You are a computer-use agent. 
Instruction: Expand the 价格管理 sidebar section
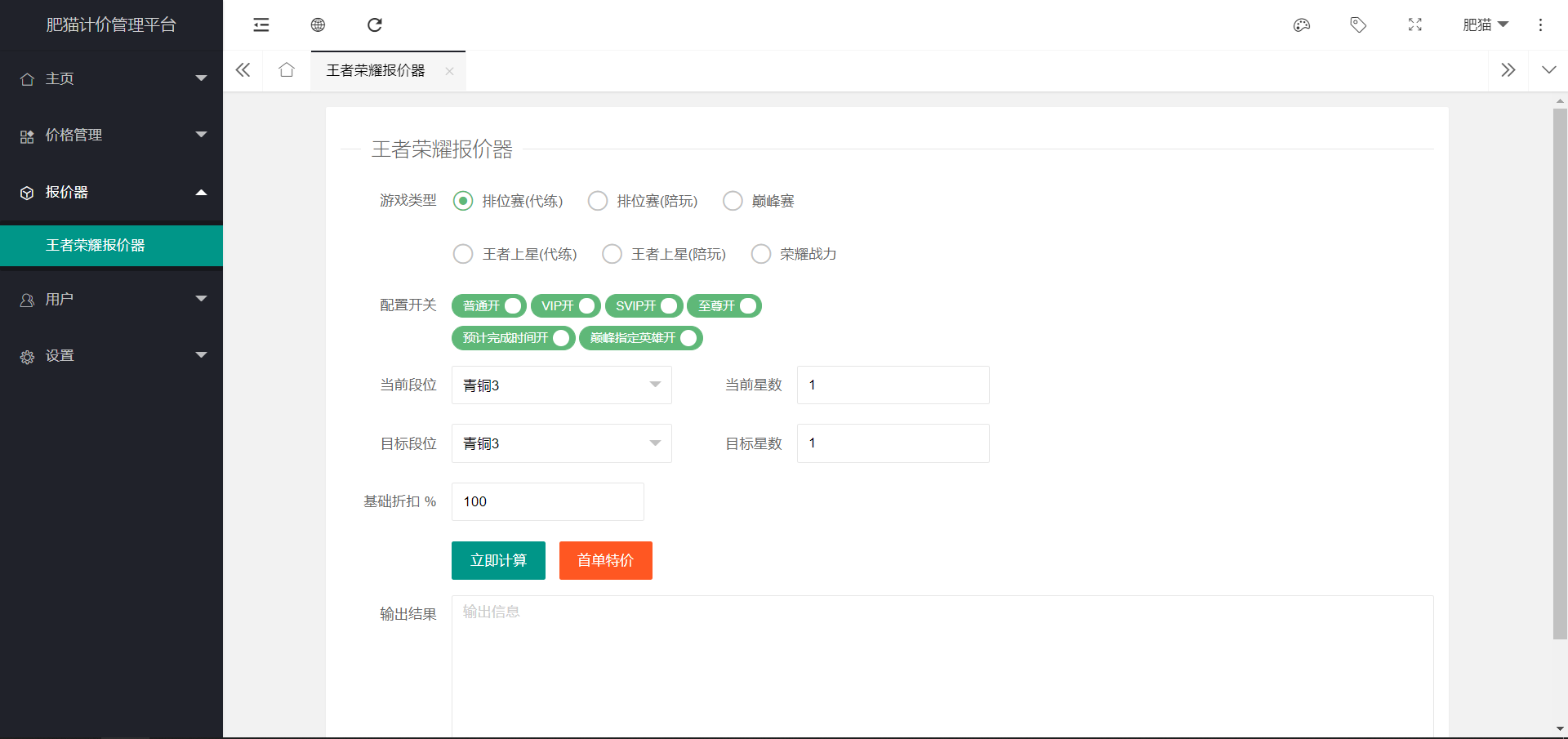[112, 135]
